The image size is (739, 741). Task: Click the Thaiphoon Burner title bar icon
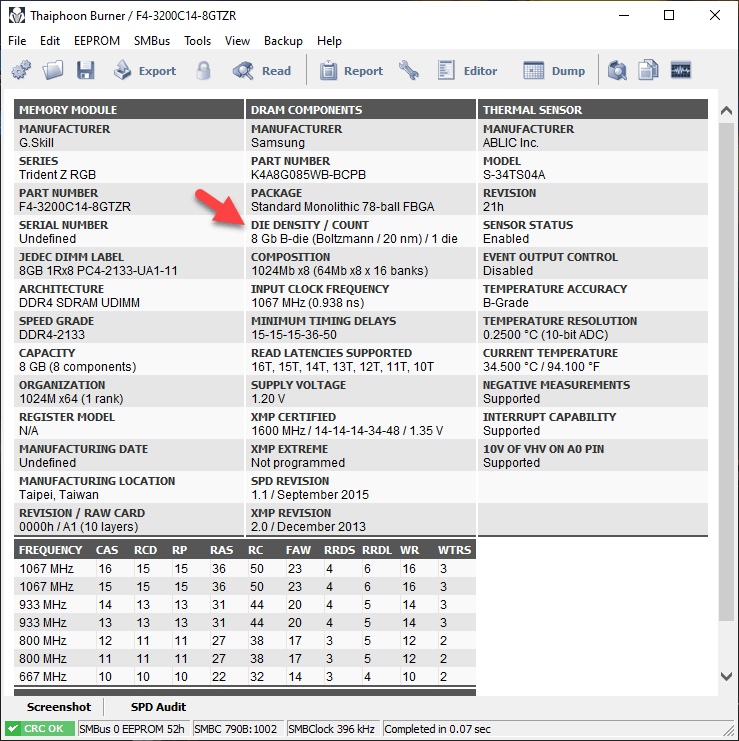[x=17, y=16]
